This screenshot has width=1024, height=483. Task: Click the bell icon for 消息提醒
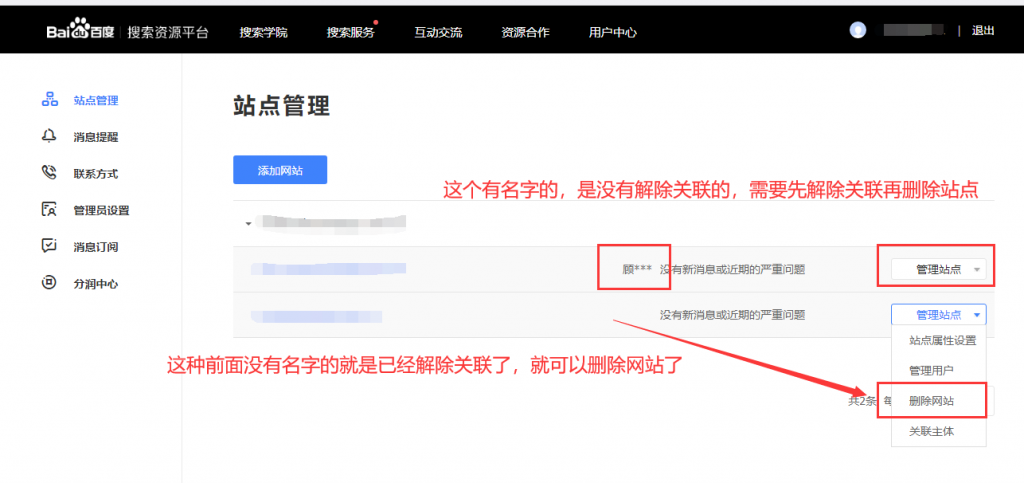coord(50,136)
